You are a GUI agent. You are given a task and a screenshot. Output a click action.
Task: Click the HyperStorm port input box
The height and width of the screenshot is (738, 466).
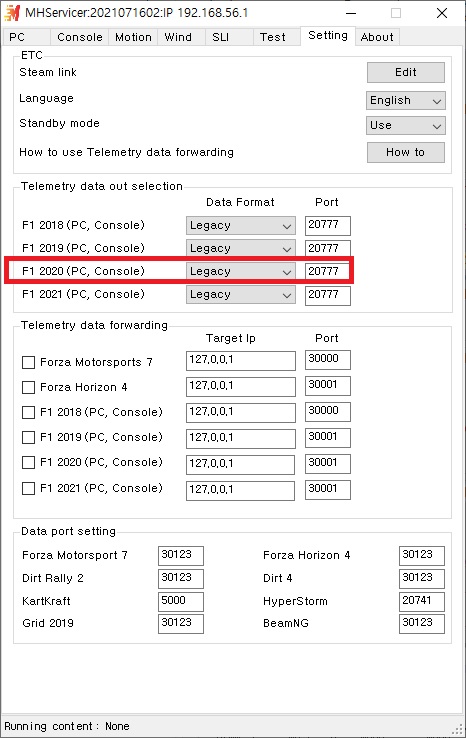coord(422,602)
